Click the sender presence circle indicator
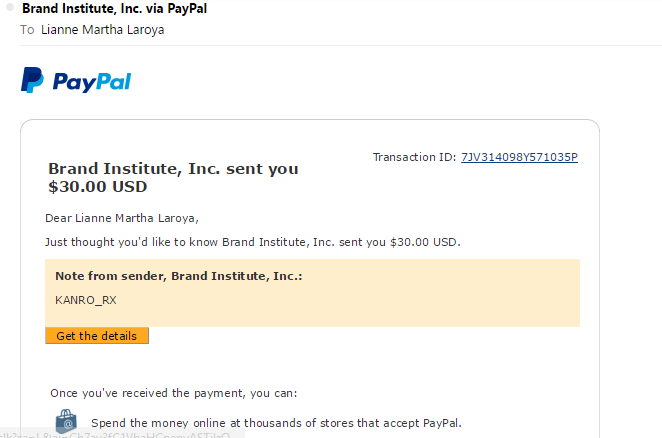This screenshot has width=662, height=438. [9, 11]
